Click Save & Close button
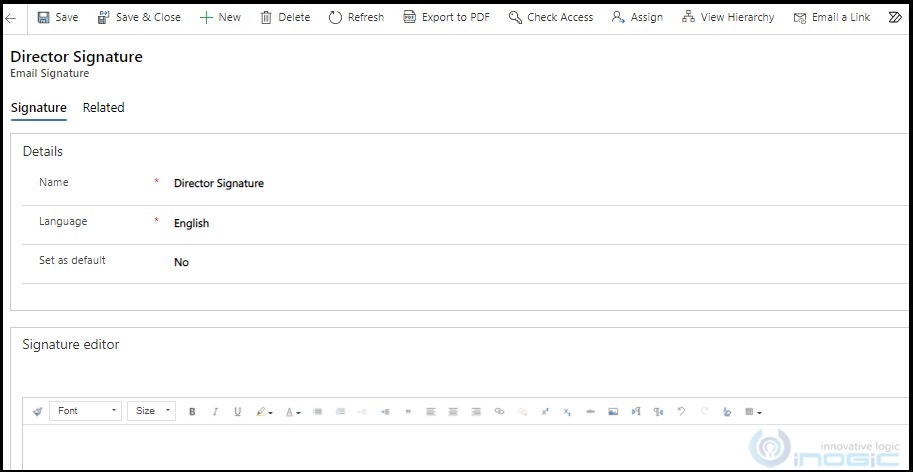This screenshot has height=472, width=913. (x=138, y=17)
